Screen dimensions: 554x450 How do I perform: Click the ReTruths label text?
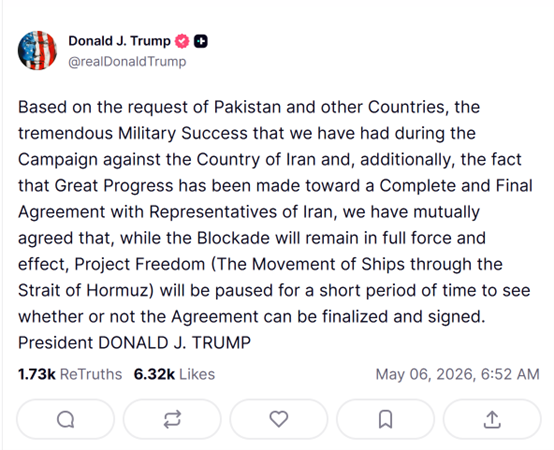pos(91,374)
